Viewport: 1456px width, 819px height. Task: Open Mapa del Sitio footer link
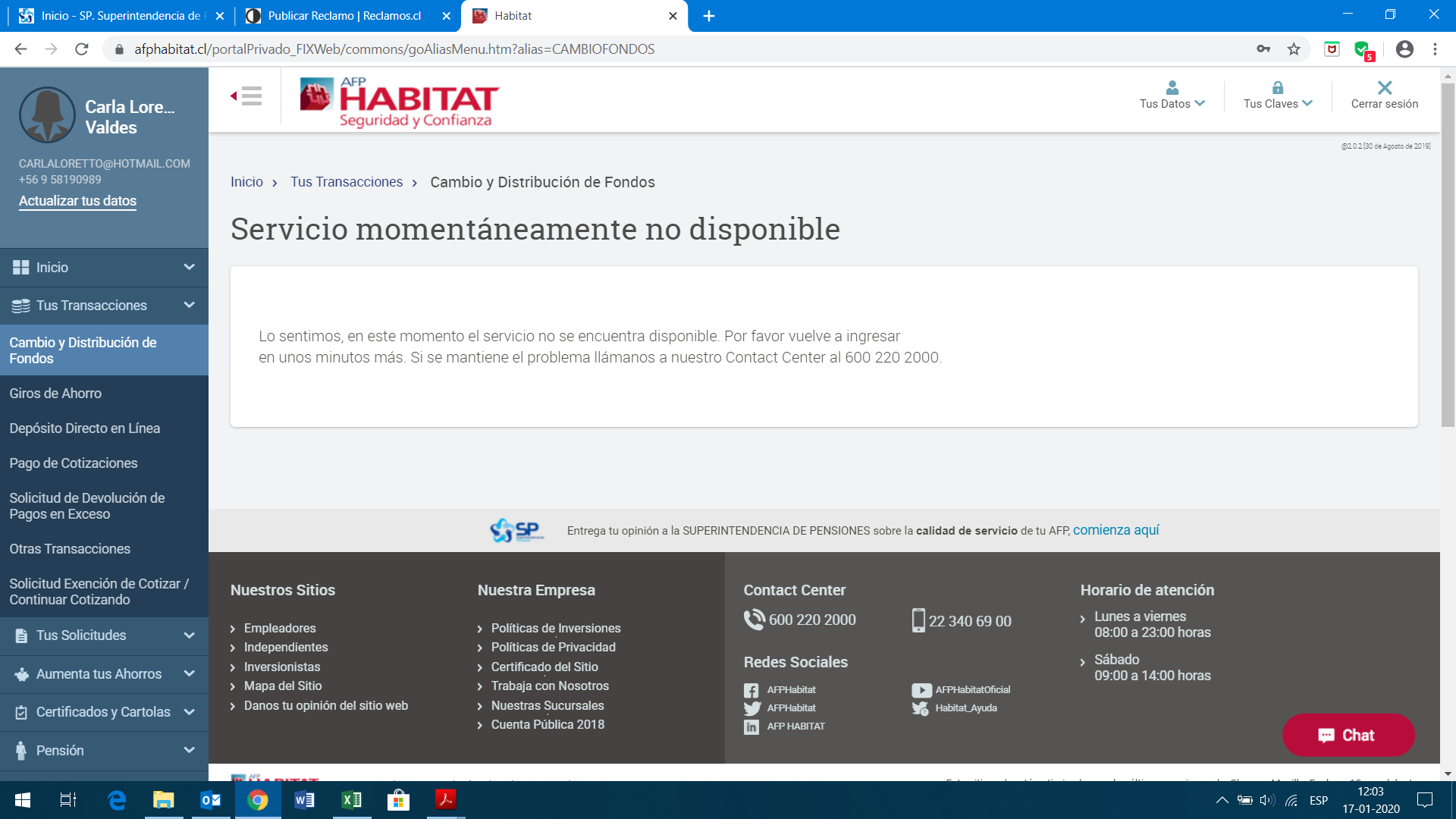[x=283, y=686]
